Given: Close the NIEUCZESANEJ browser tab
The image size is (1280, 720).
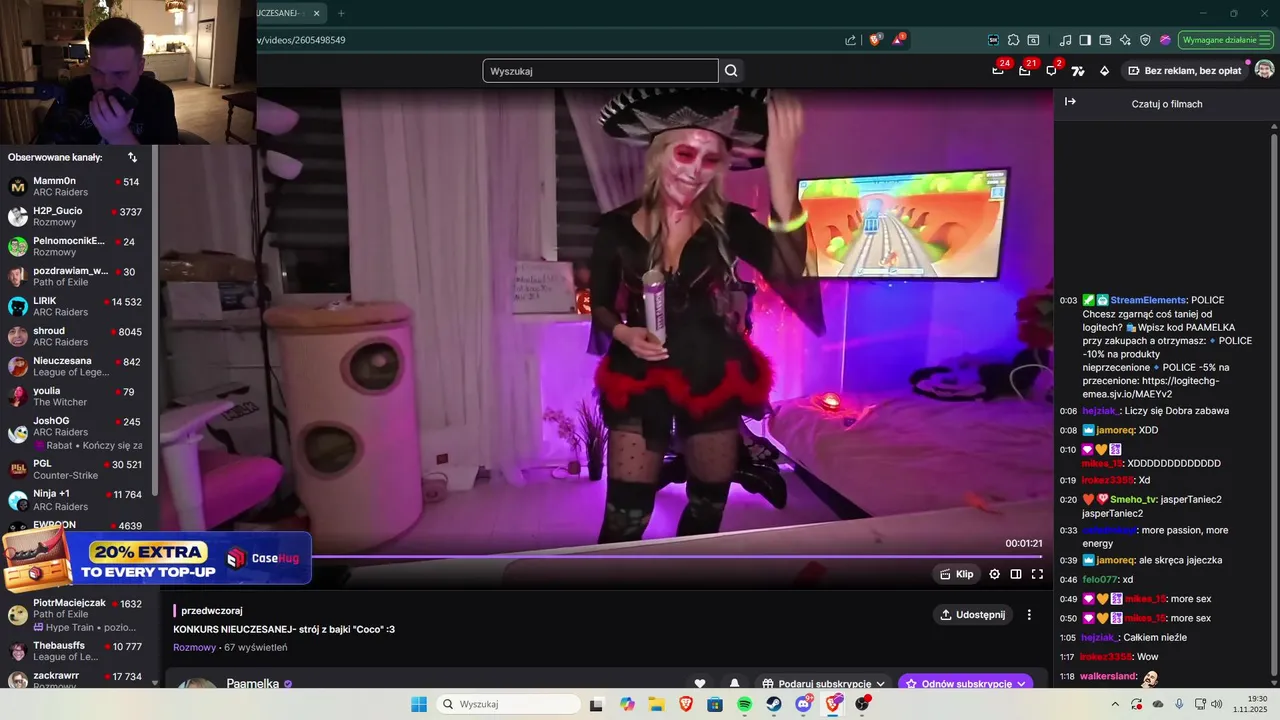Looking at the screenshot, I should (x=317, y=13).
